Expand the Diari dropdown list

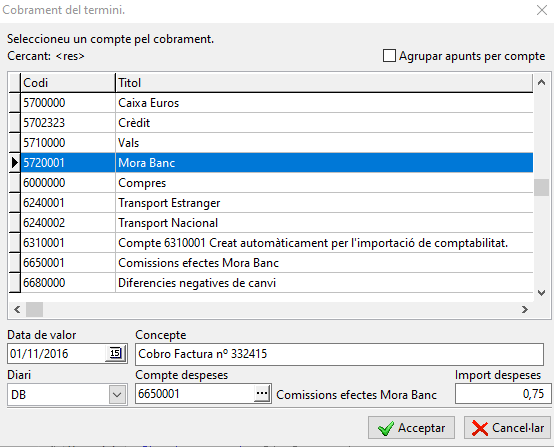117,394
